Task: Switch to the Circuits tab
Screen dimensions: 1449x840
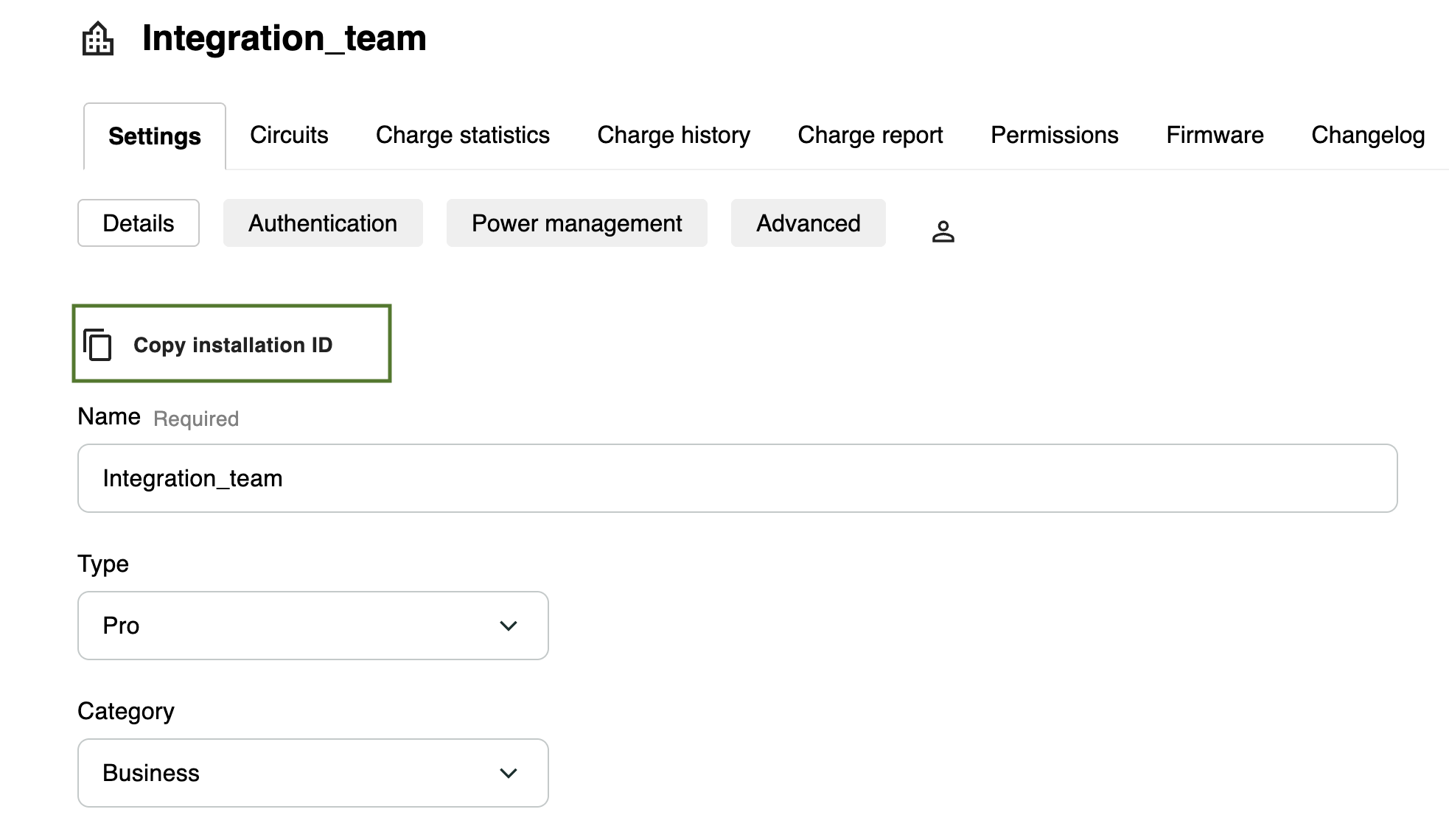Action: point(289,136)
